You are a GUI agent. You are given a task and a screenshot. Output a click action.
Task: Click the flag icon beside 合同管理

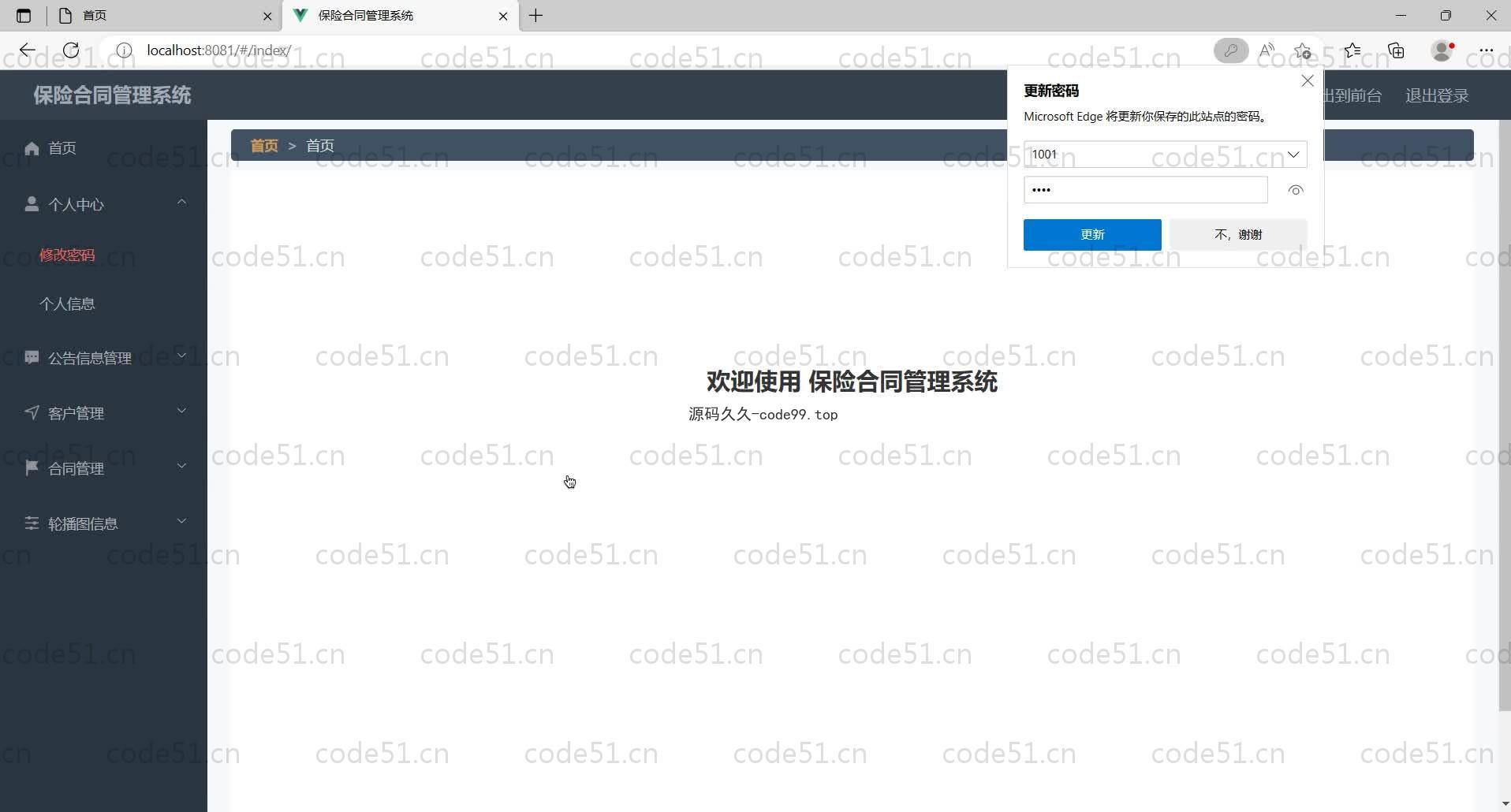(32, 467)
